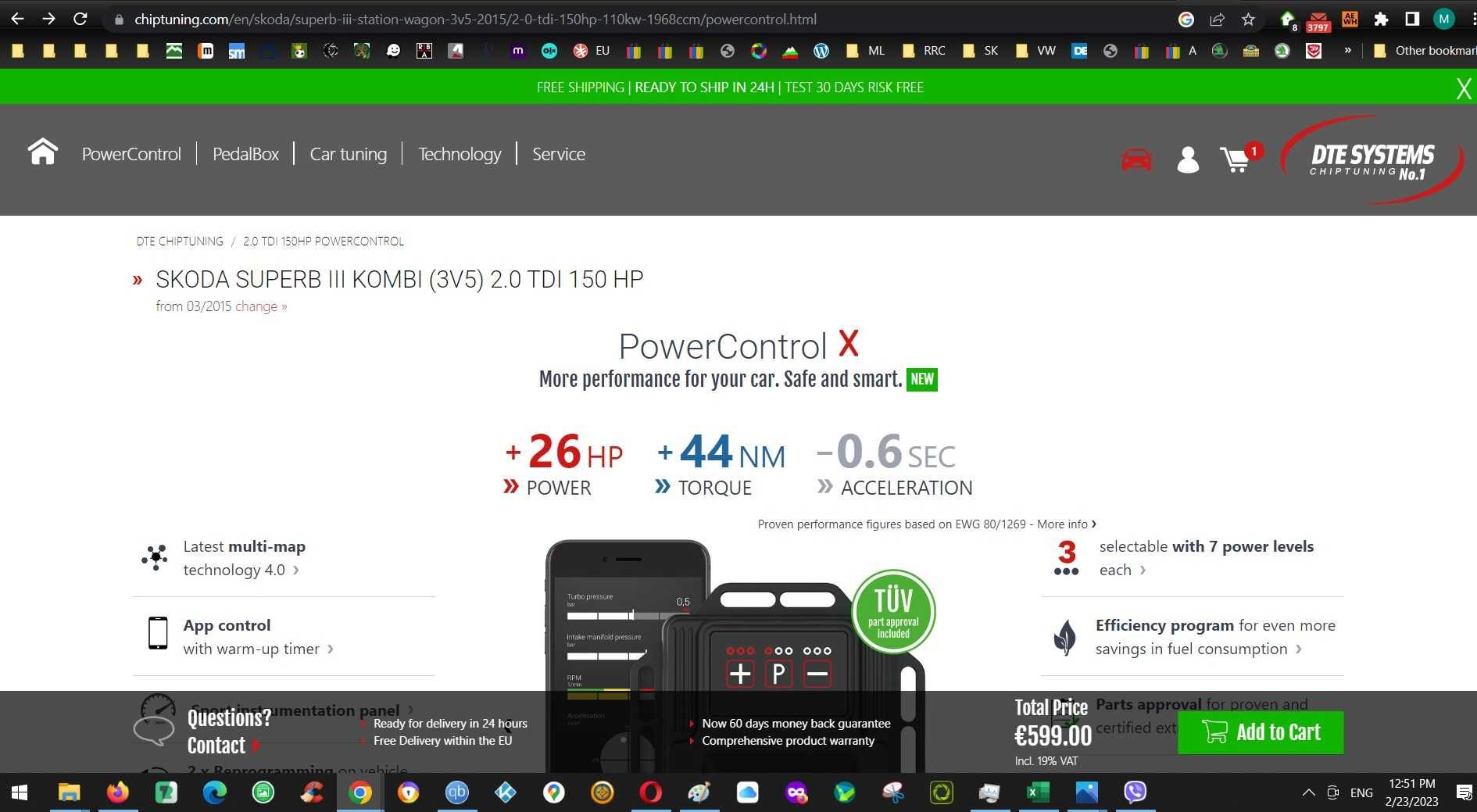The height and width of the screenshot is (812, 1477).
Task: Click the PowerControl product image
Action: coord(735,655)
